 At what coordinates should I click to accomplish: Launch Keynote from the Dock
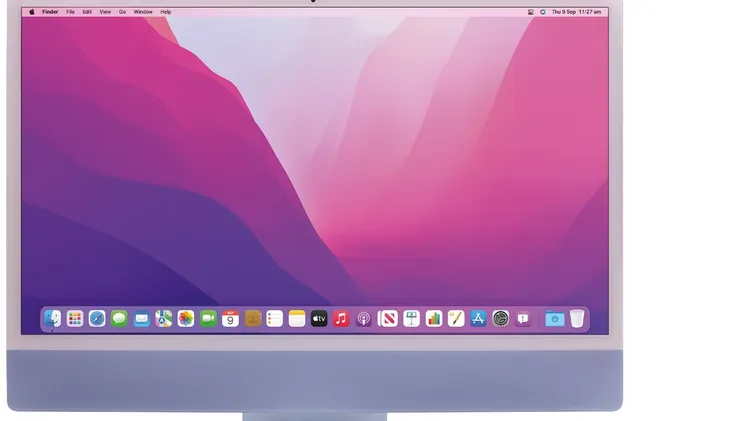(411, 318)
